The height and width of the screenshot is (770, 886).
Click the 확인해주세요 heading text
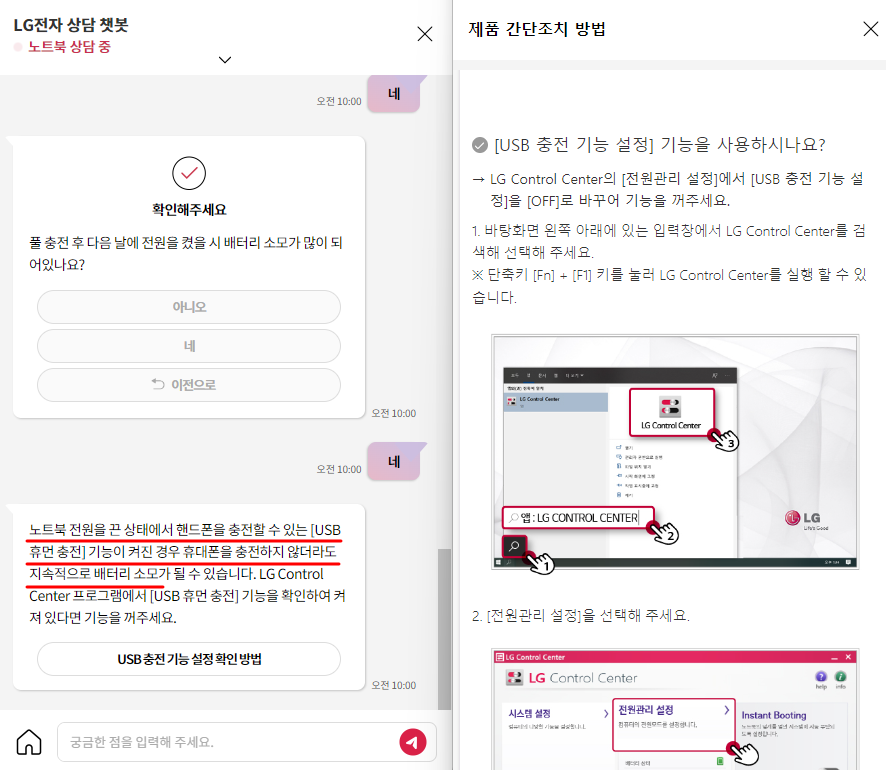click(189, 210)
